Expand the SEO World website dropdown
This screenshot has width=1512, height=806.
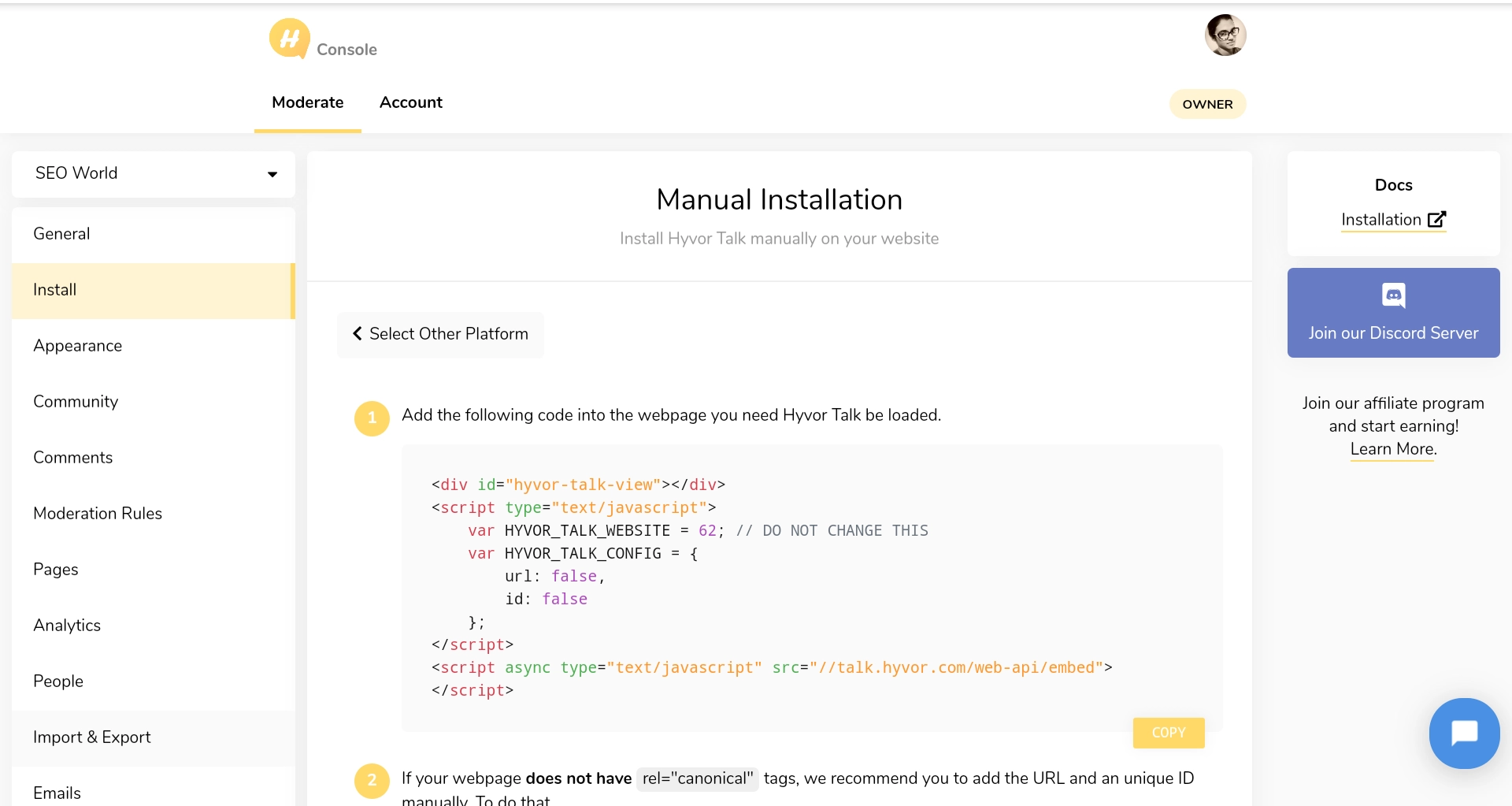[154, 173]
